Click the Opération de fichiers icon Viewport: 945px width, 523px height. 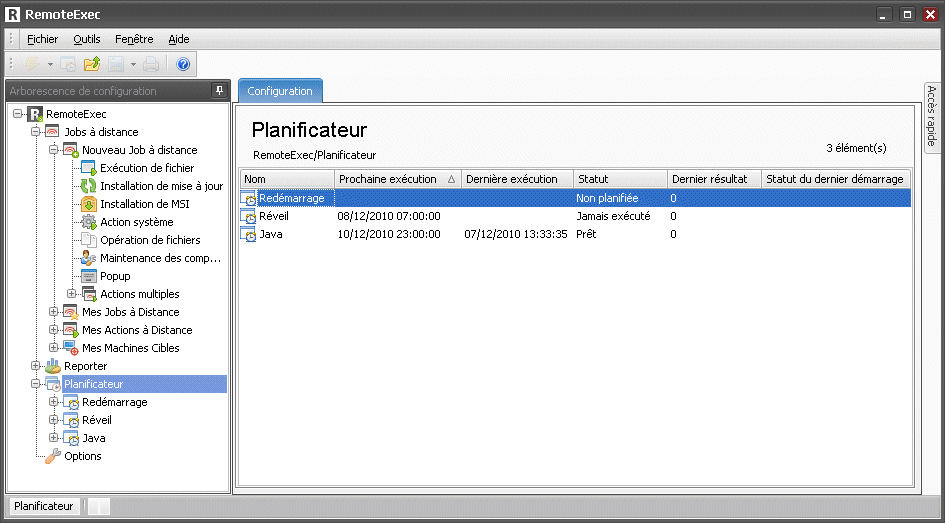tap(89, 240)
